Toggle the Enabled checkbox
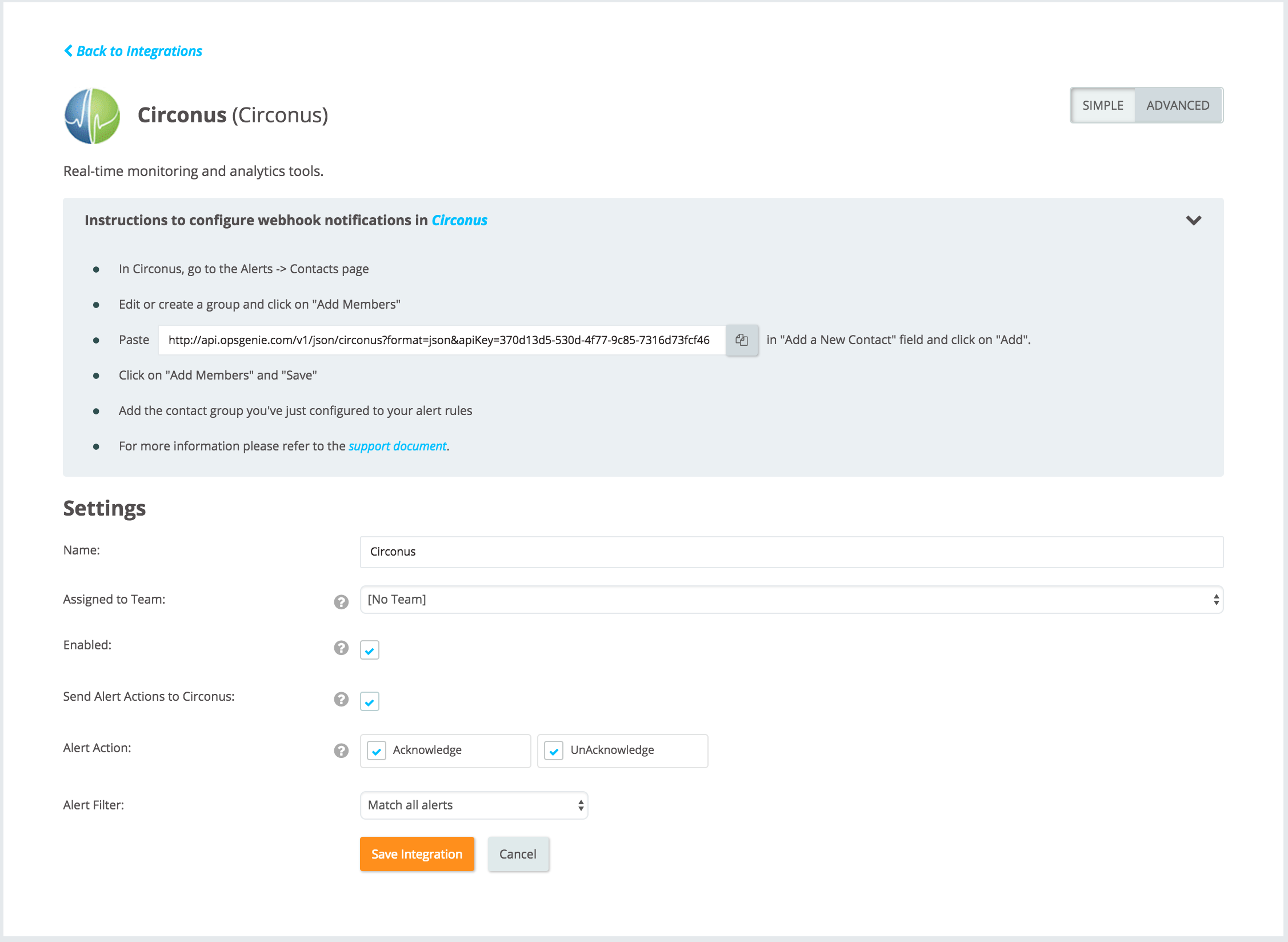1288x942 pixels. pos(369,648)
